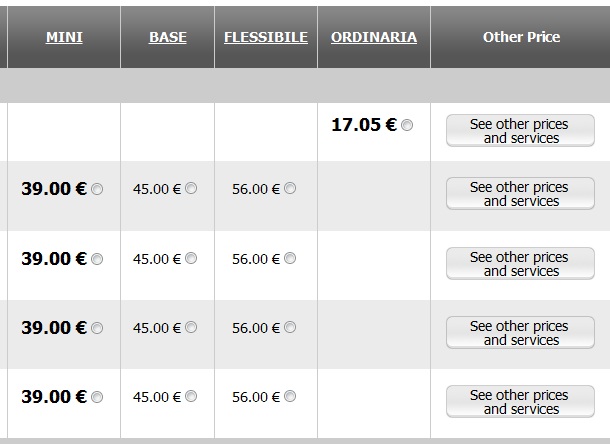Screen dimensions: 610x444
Task: Pick the 56.00 € FLESSIBILE fare in second row
Action: pyautogui.click(x=290, y=188)
